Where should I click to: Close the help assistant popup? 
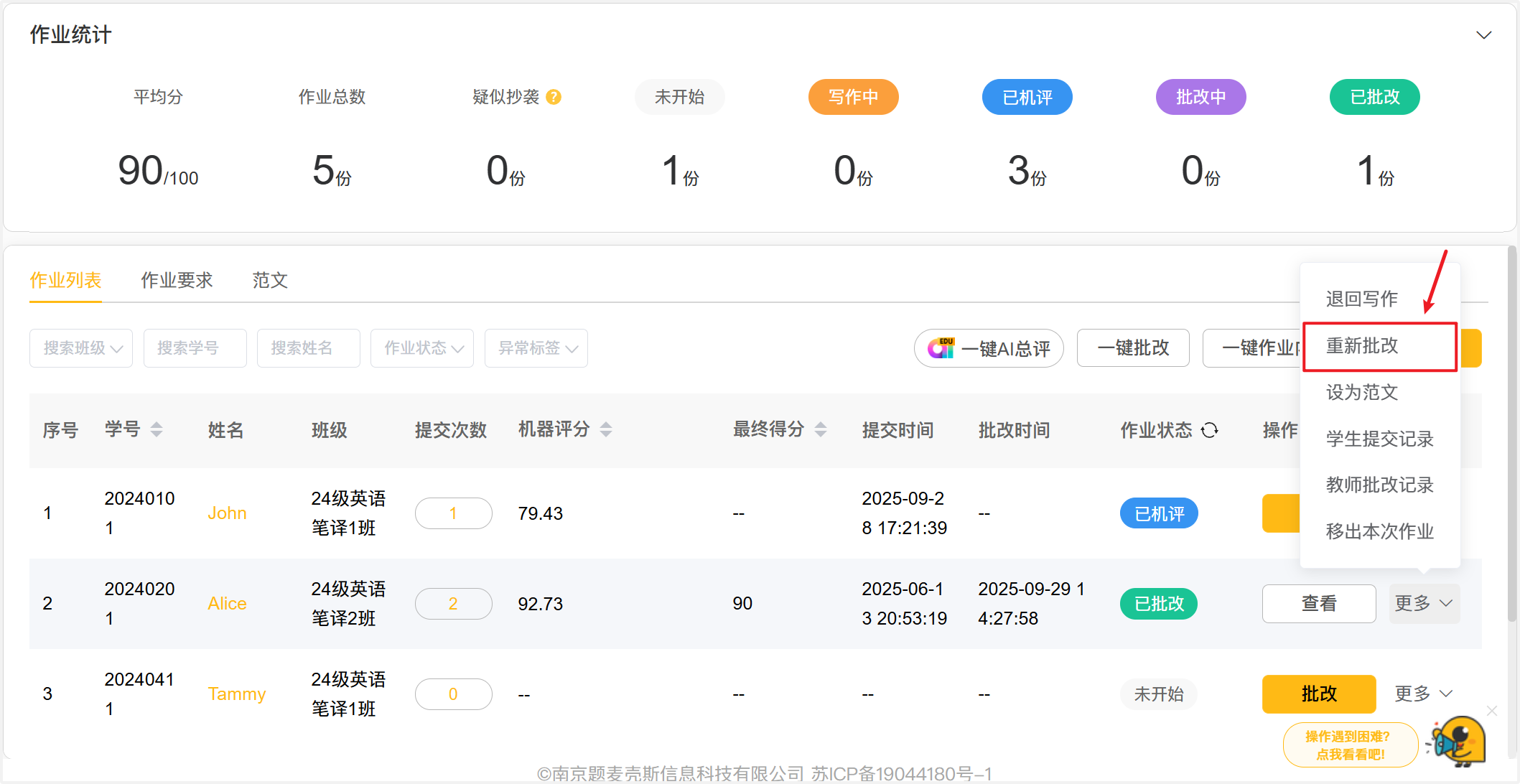click(1492, 711)
